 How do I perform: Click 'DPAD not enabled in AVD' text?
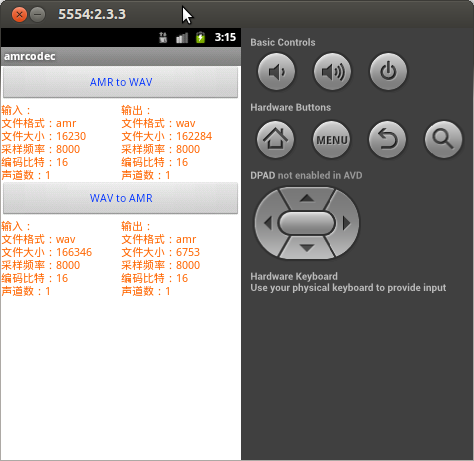coord(306,175)
